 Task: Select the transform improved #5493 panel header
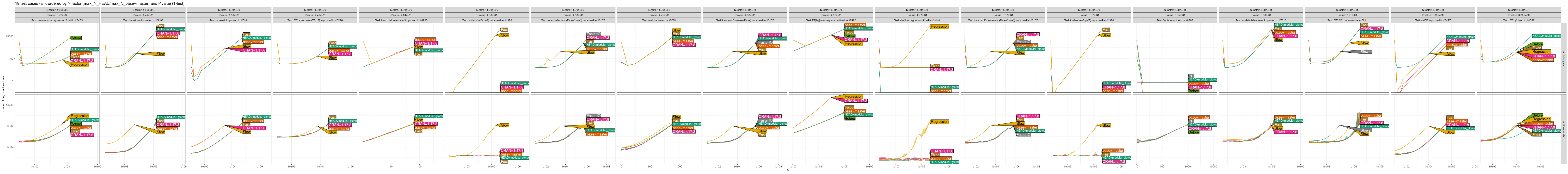pyautogui.click(x=144, y=20)
